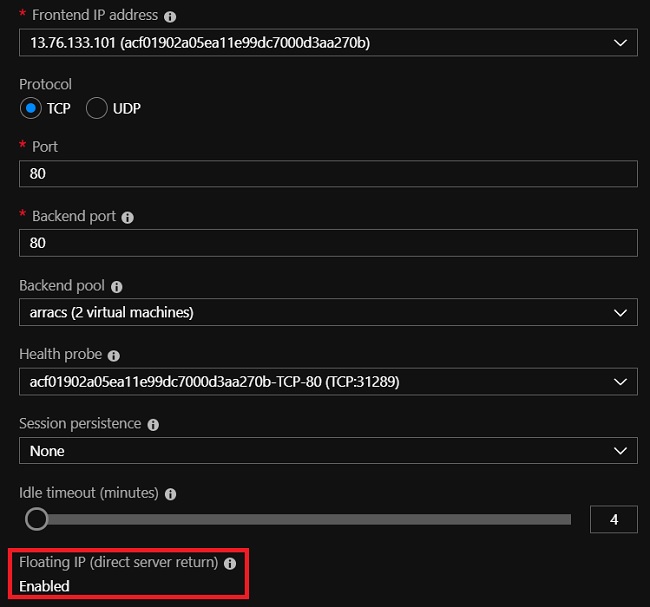Open the Health probe dropdown

[x=328, y=381]
